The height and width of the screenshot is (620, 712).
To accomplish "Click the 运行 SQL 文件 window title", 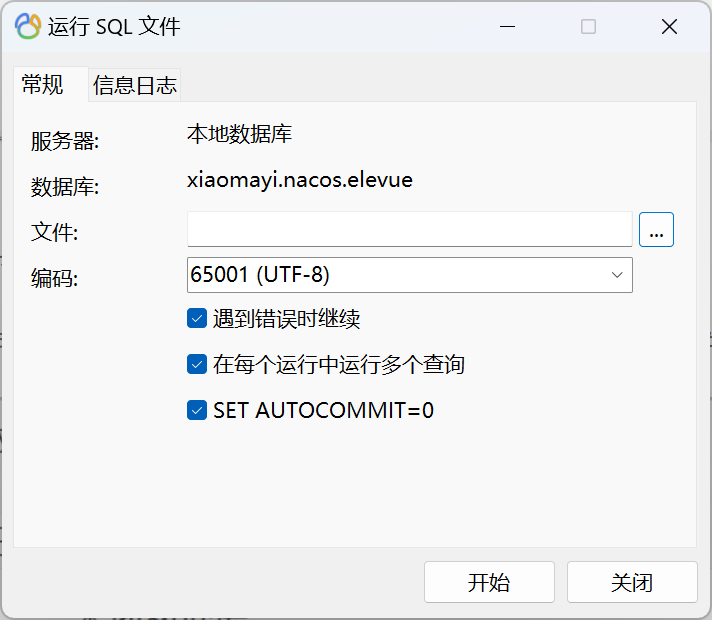I will (x=114, y=26).
